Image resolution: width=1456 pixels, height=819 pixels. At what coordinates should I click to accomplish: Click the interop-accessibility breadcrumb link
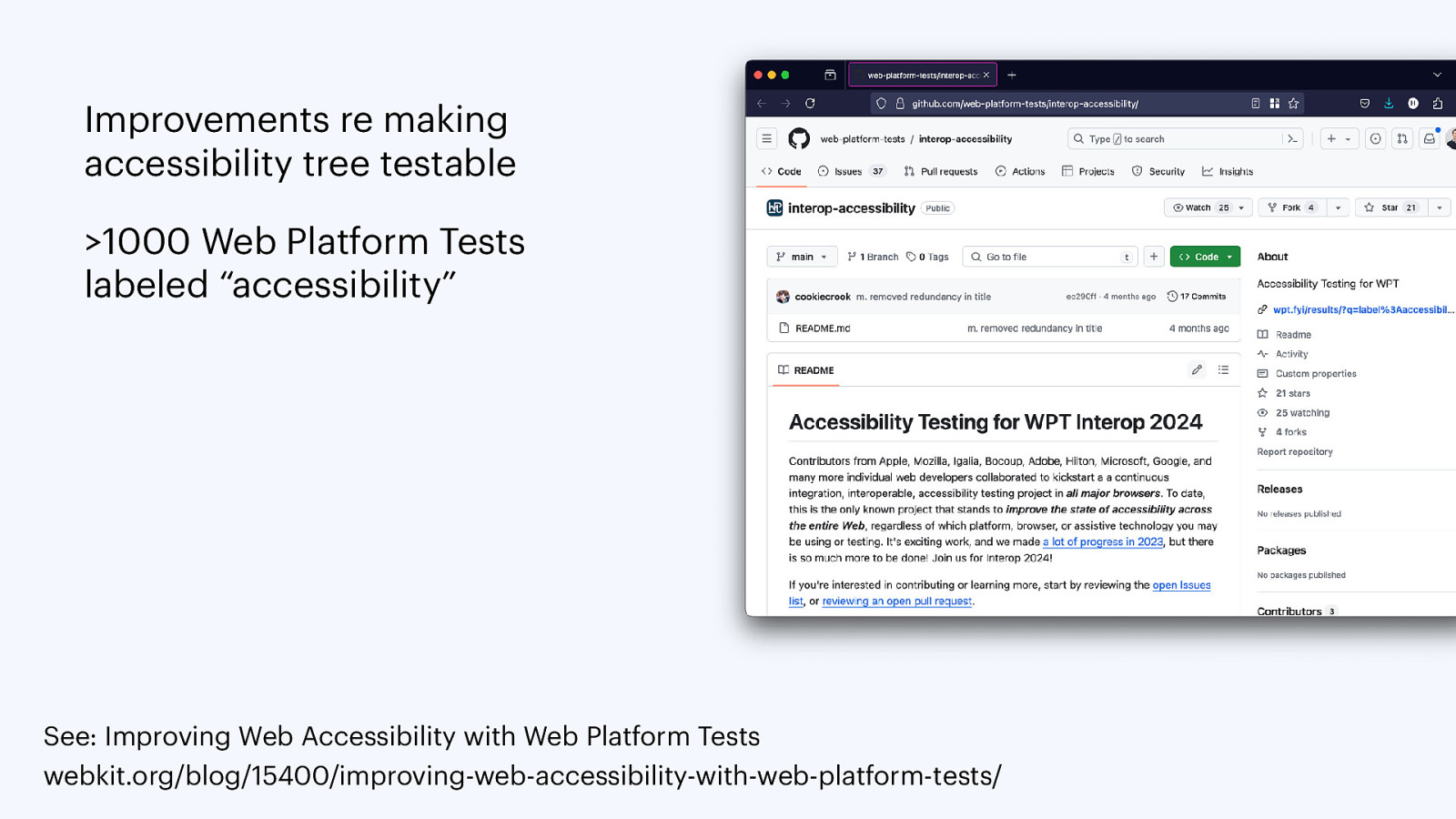click(966, 139)
